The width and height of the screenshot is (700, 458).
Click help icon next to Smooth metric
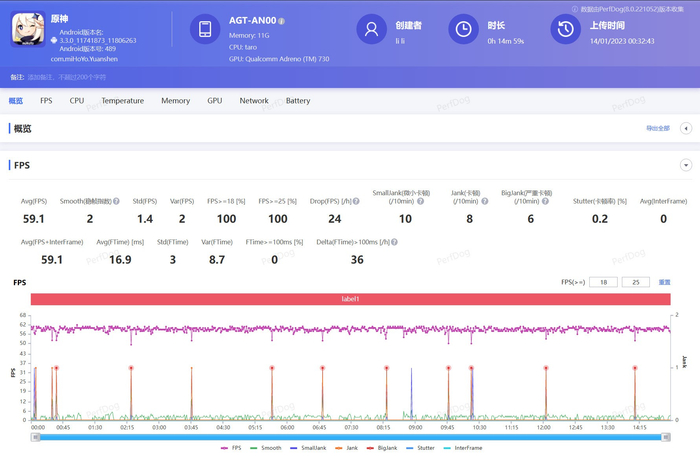(x=116, y=201)
